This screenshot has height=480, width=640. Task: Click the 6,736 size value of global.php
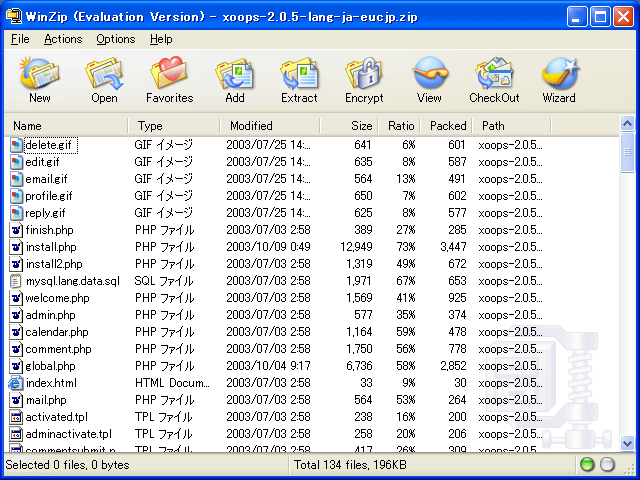359,366
